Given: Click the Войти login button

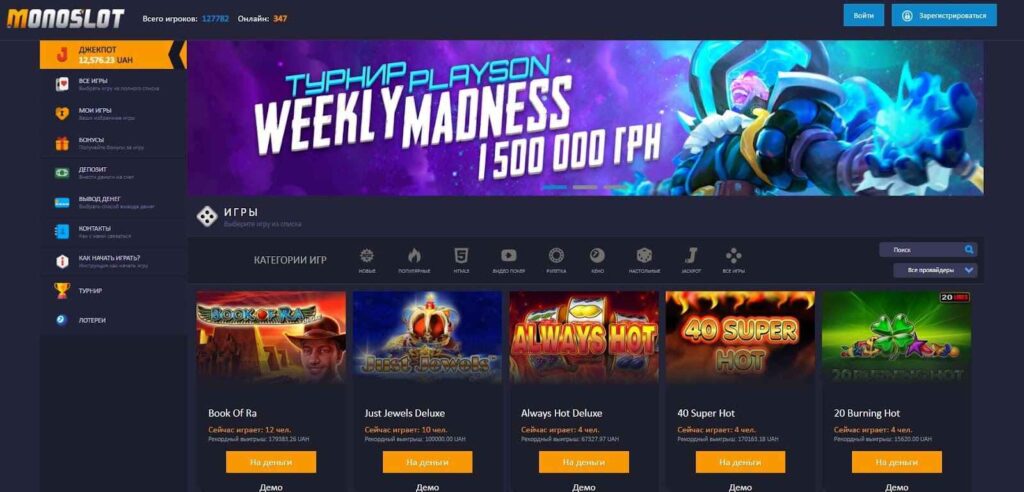Looking at the screenshot, I should pos(863,15).
